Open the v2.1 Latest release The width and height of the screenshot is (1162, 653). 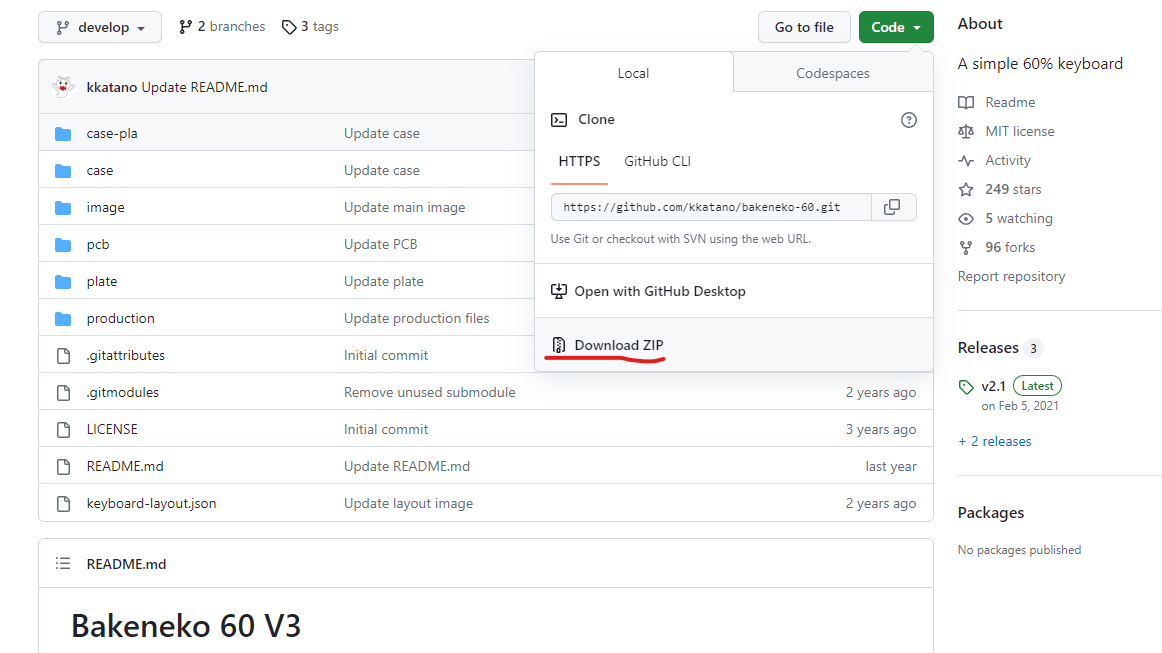(x=1021, y=386)
